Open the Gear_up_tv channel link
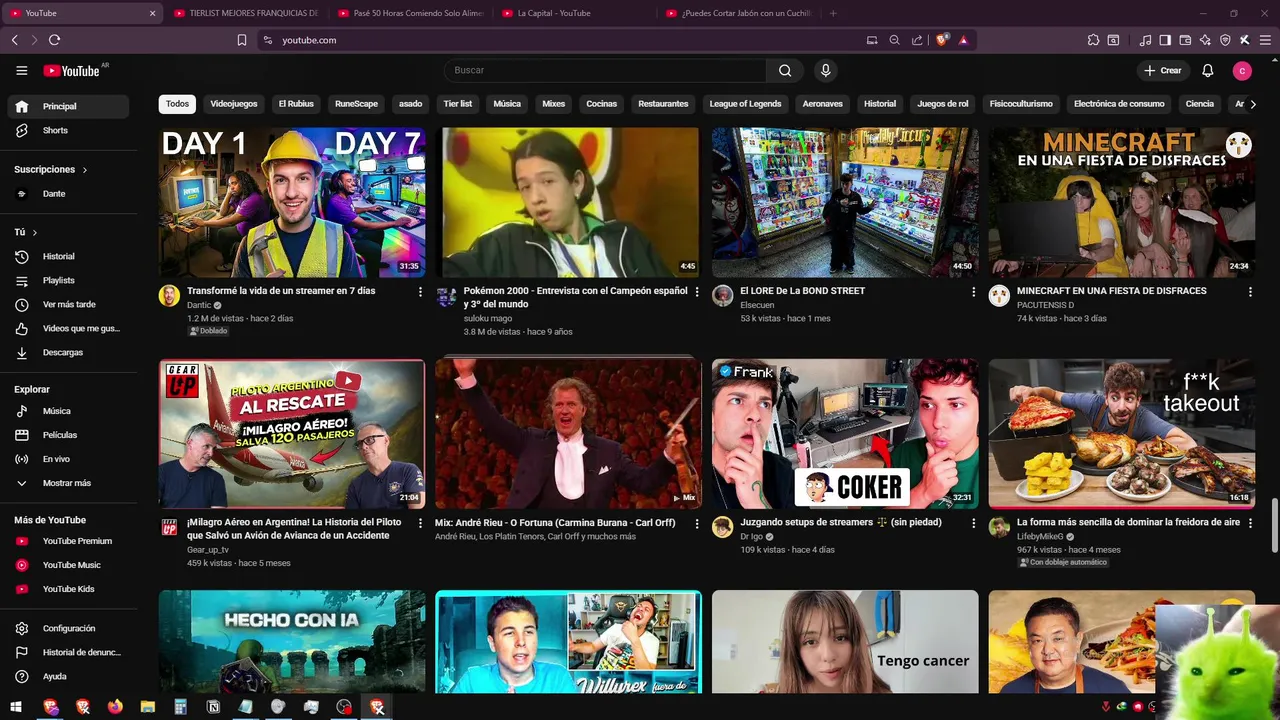 [x=208, y=550]
